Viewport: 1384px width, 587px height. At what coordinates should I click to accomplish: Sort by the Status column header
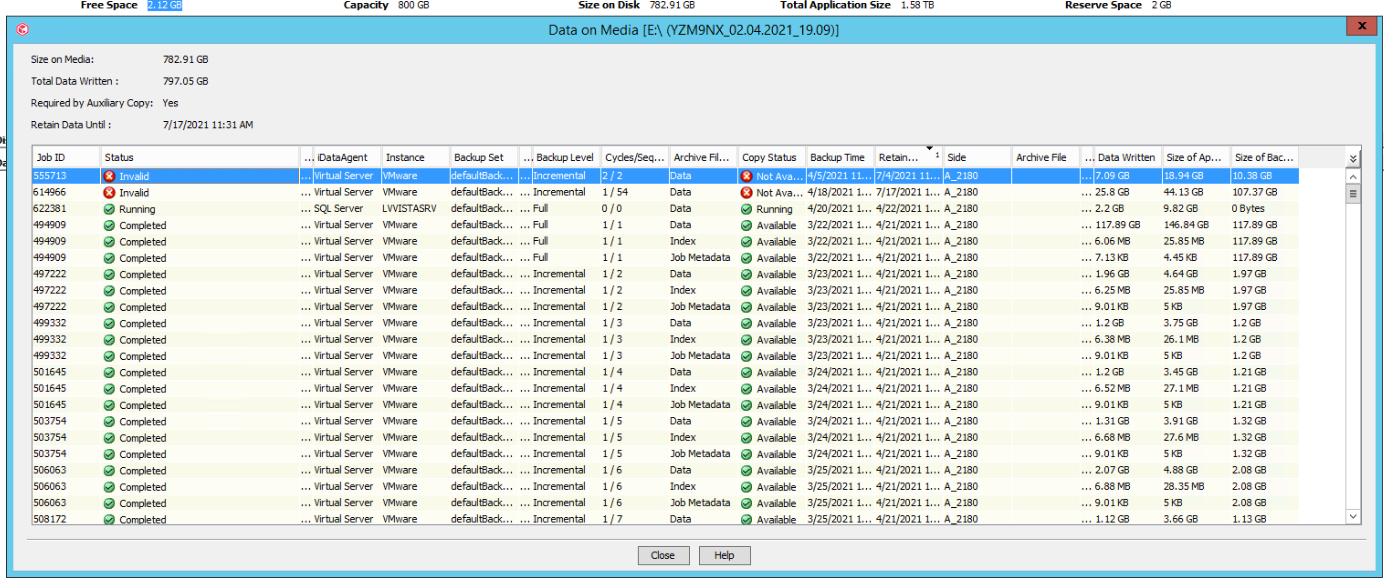tap(200, 157)
